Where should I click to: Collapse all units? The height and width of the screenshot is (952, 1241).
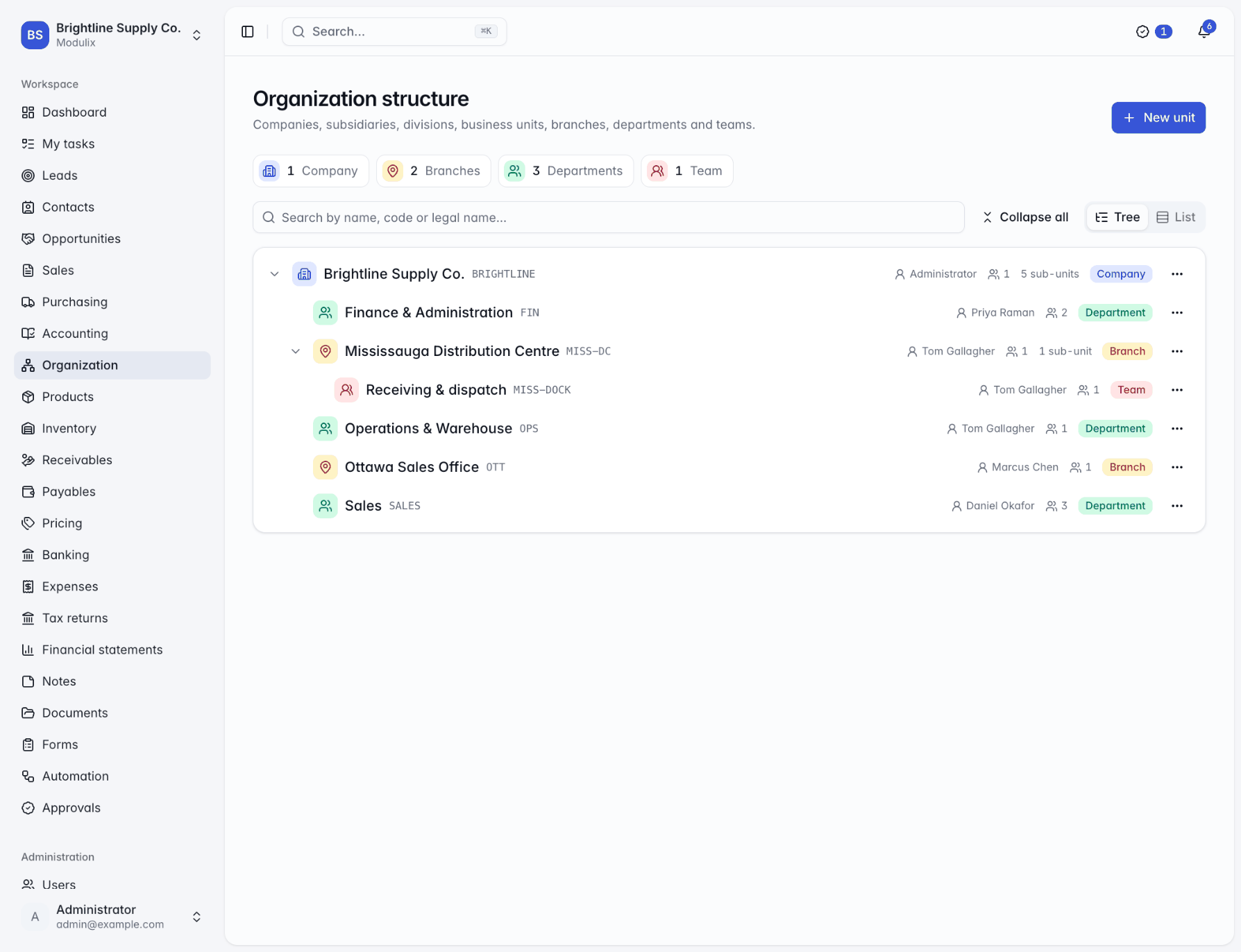click(1025, 217)
